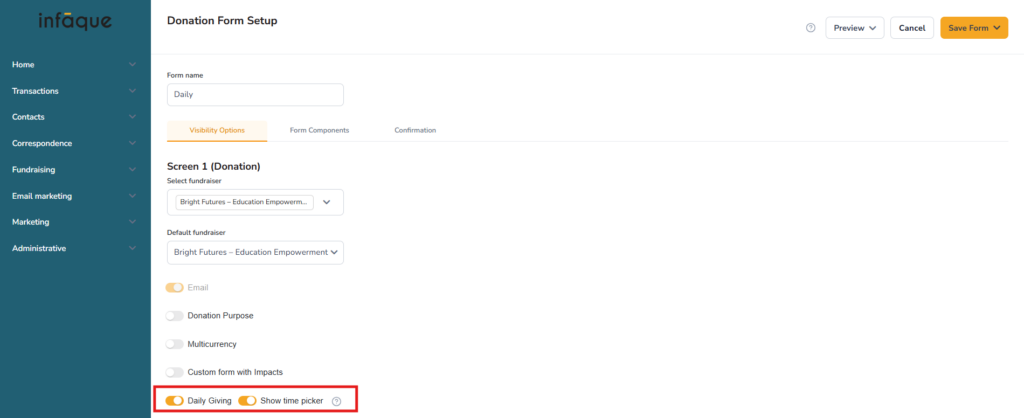Switch to the Form Components tab
Viewport: 1024px width, 418px height.
coord(319,131)
